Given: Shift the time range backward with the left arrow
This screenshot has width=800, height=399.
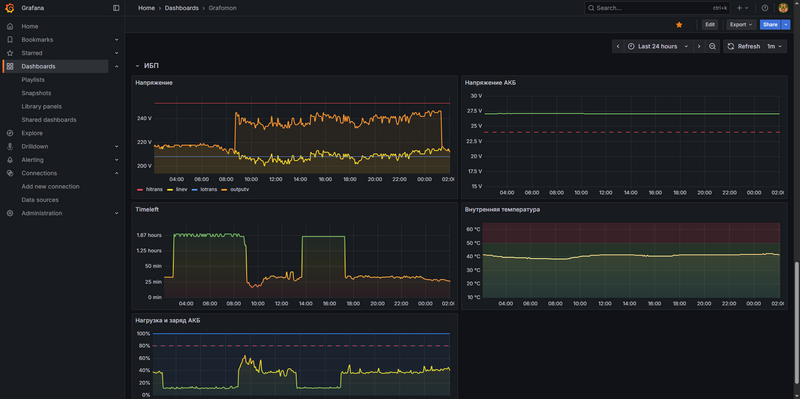Looking at the screenshot, I should 618,46.
